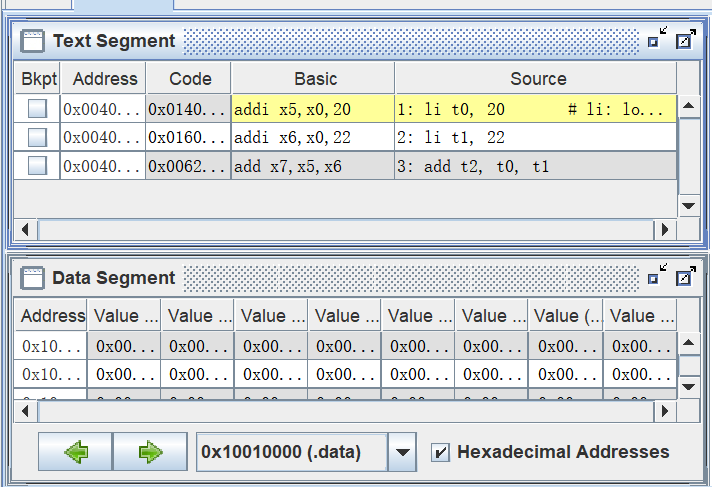Maximize the Data Segment panel

coord(685,277)
